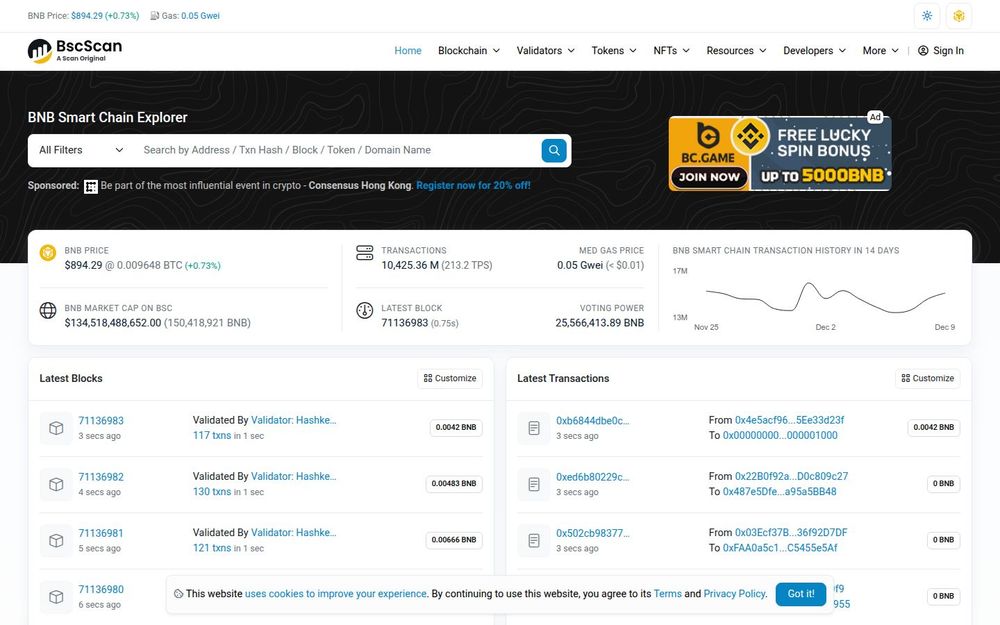This screenshot has height=625, width=1000.
Task: Accept cookies with Got it! button
Action: click(x=801, y=594)
